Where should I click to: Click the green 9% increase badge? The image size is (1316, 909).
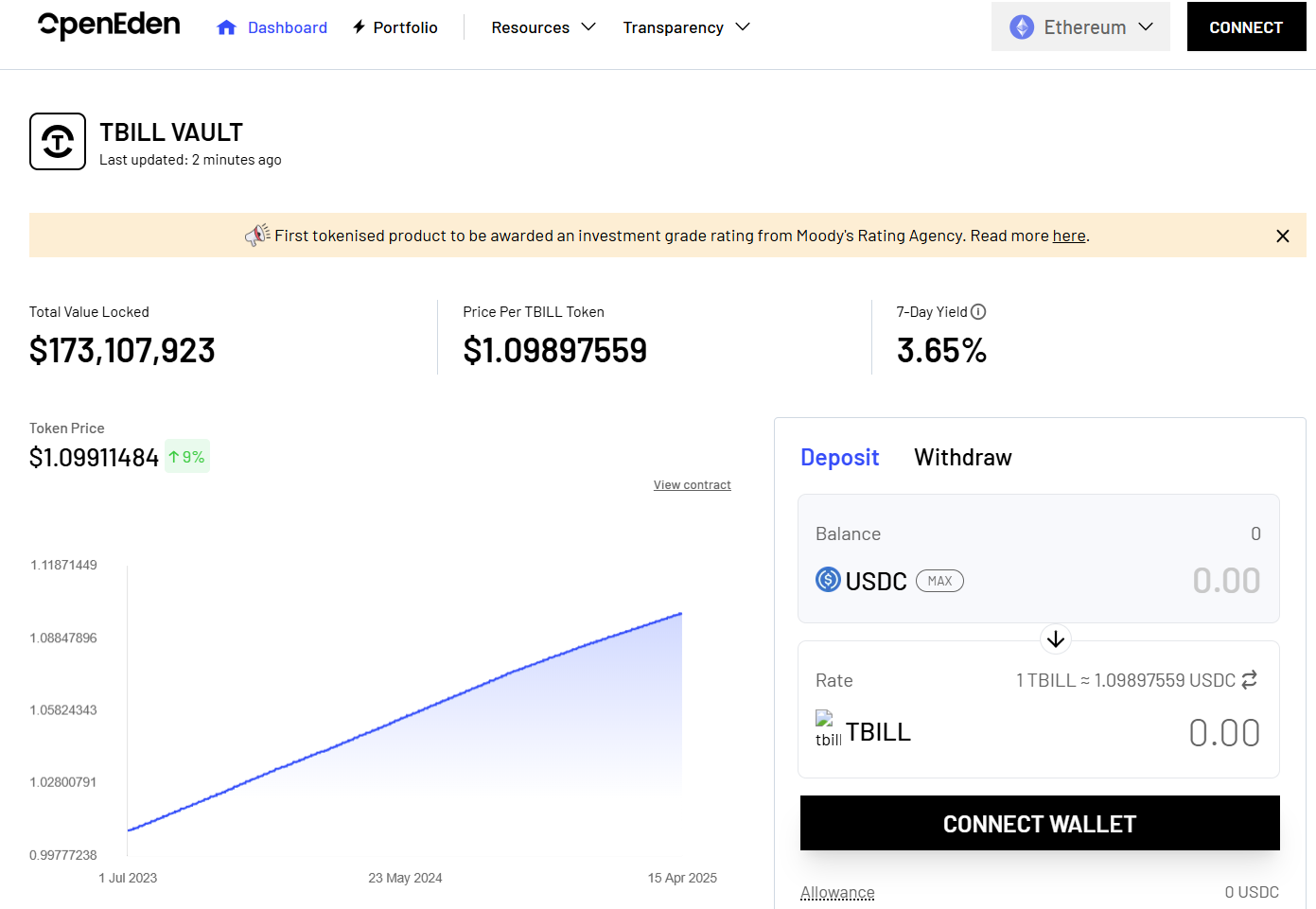[x=187, y=457]
